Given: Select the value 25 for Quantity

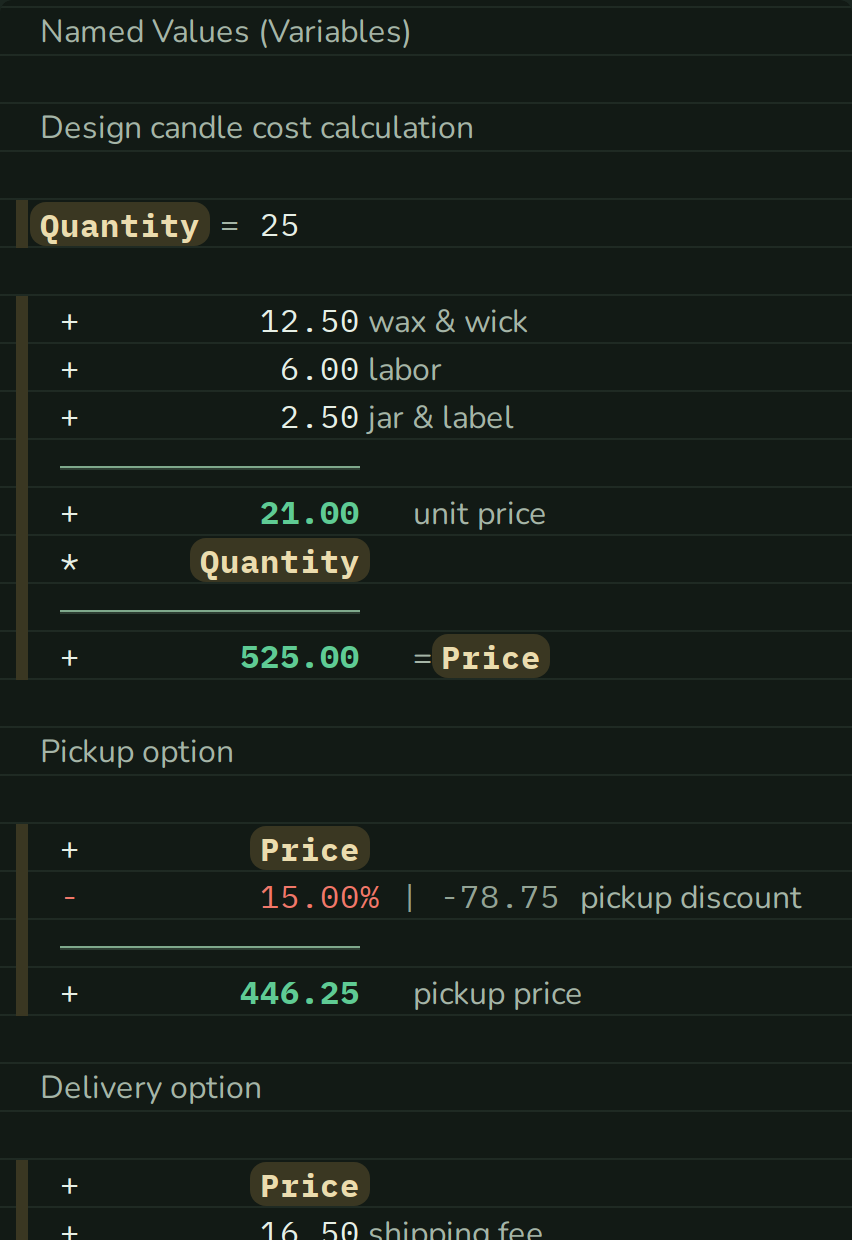Looking at the screenshot, I should point(280,226).
